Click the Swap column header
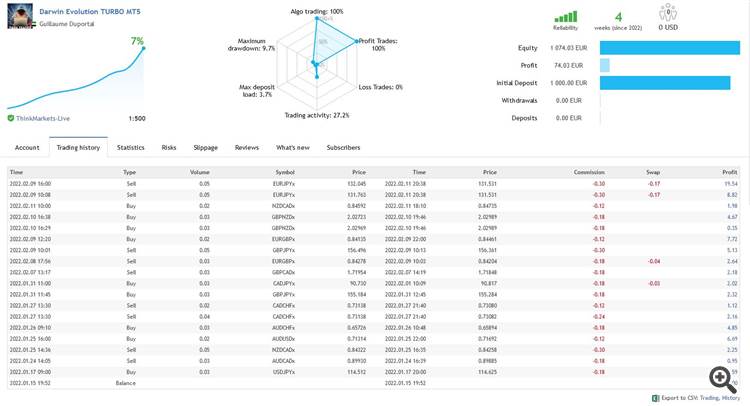 click(653, 172)
